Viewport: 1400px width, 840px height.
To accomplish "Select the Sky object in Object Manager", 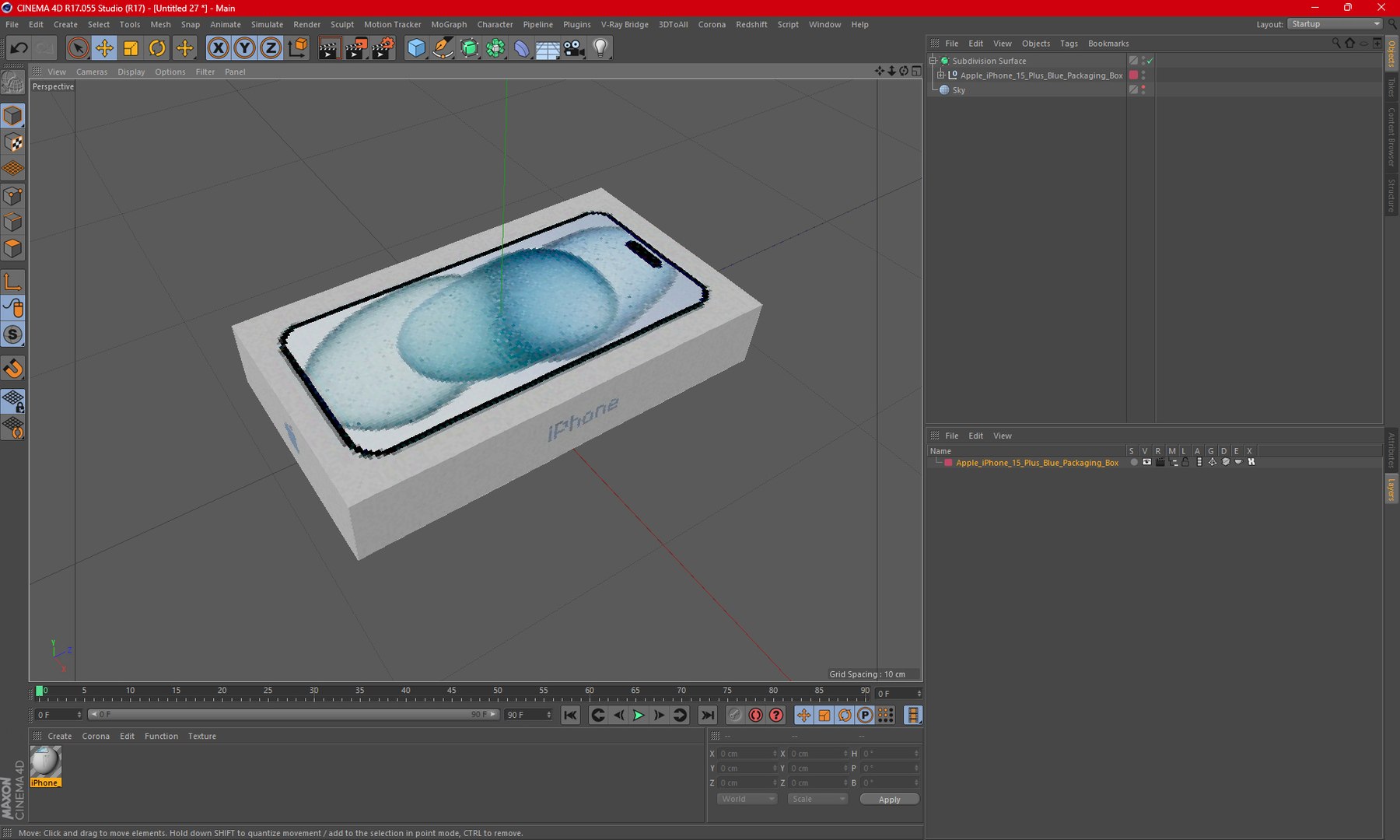I will click(x=958, y=90).
